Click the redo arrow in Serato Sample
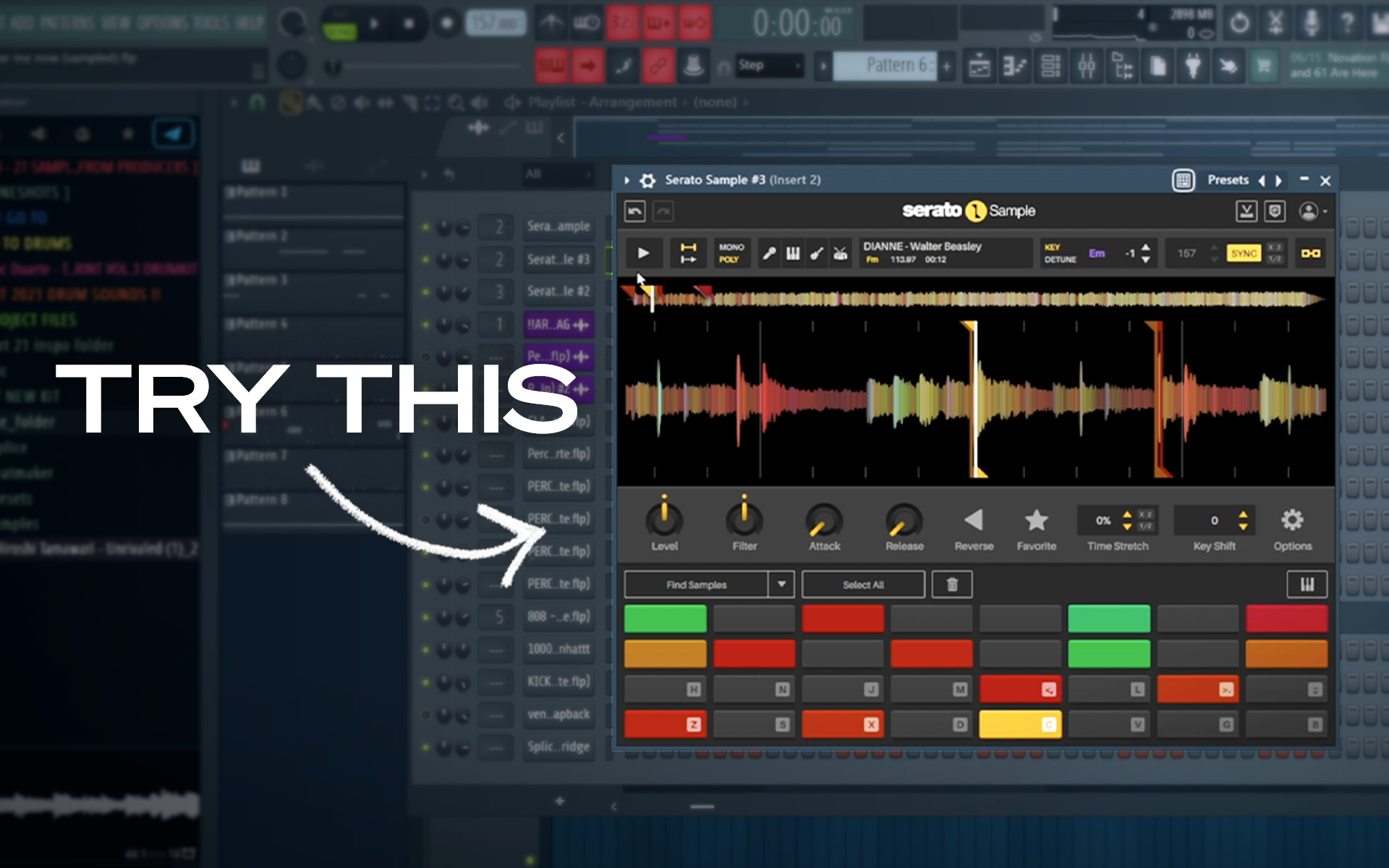Image resolution: width=1389 pixels, height=868 pixels. [x=663, y=211]
